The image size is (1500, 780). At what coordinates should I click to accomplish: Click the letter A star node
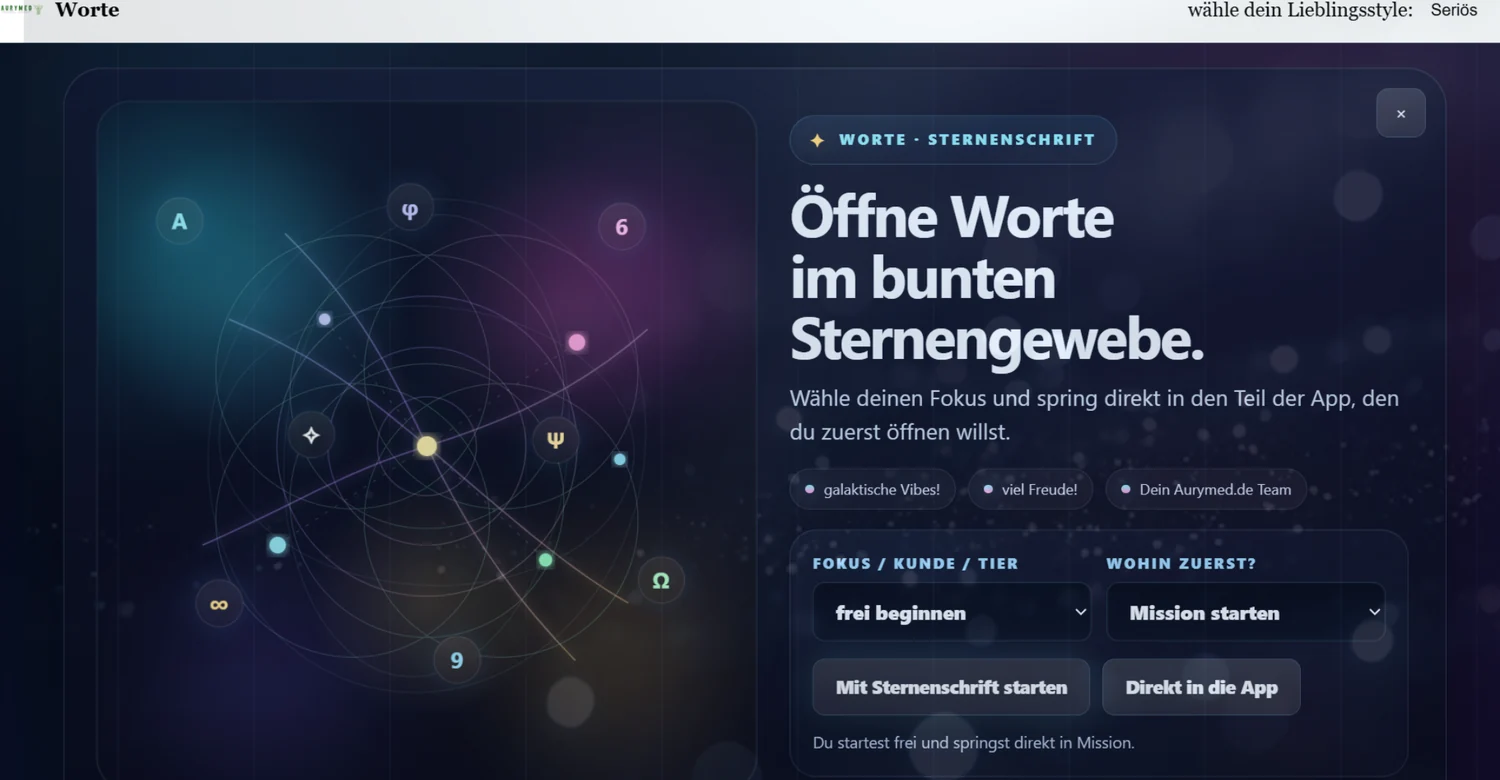tap(180, 221)
